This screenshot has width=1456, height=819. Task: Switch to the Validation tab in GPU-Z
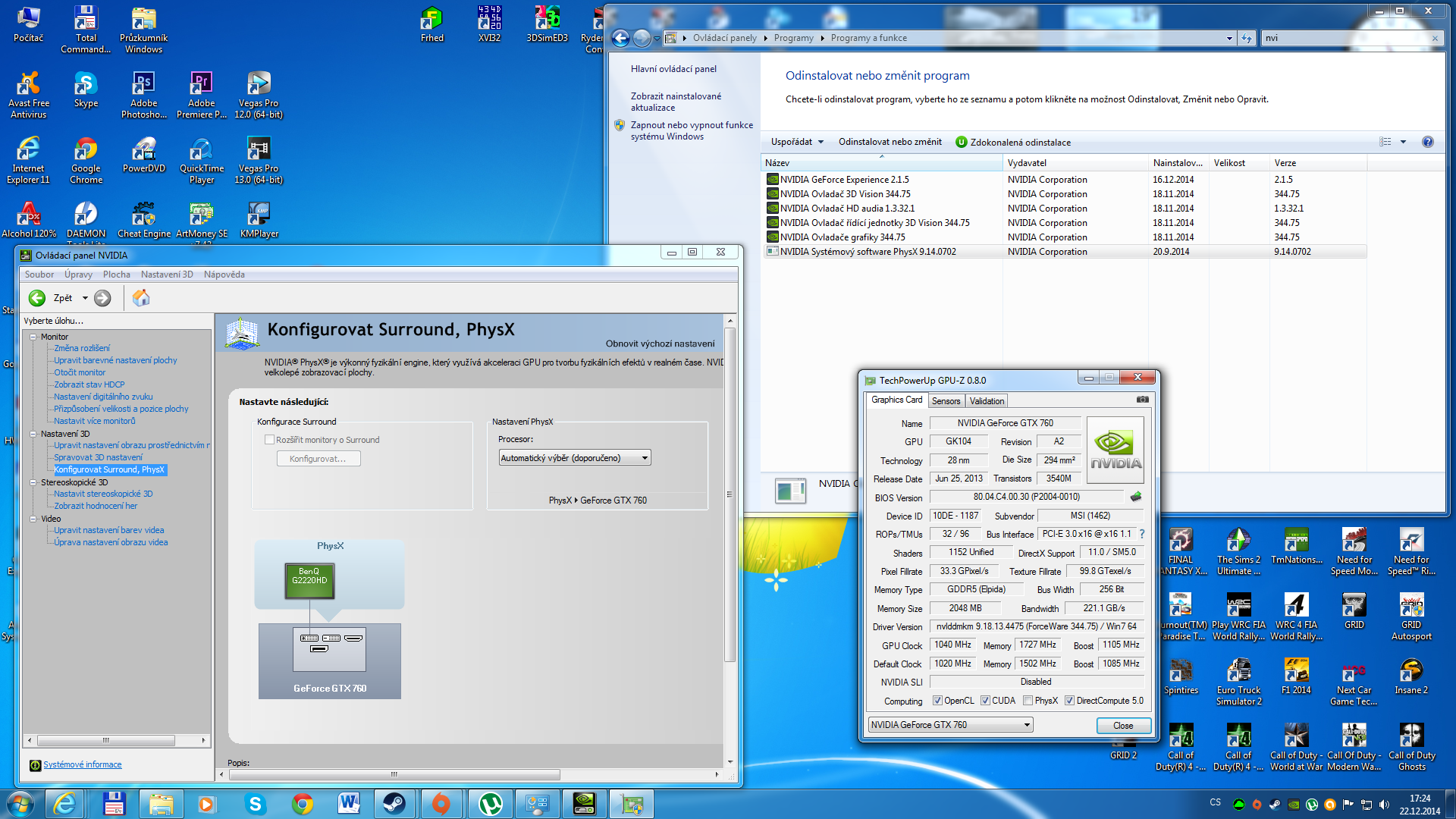pyautogui.click(x=987, y=401)
